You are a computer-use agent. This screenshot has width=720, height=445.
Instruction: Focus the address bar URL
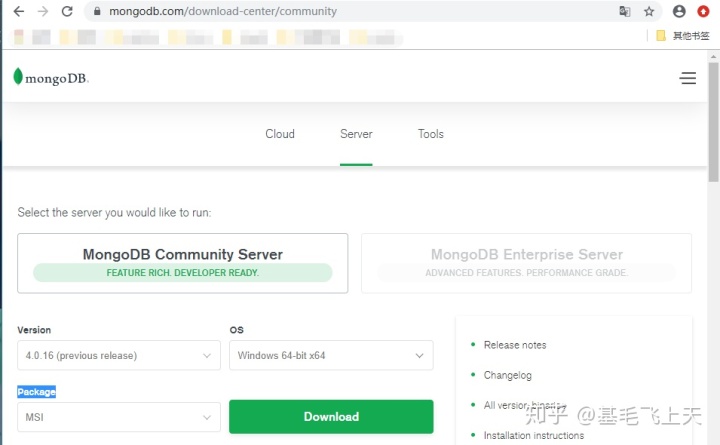coord(223,11)
